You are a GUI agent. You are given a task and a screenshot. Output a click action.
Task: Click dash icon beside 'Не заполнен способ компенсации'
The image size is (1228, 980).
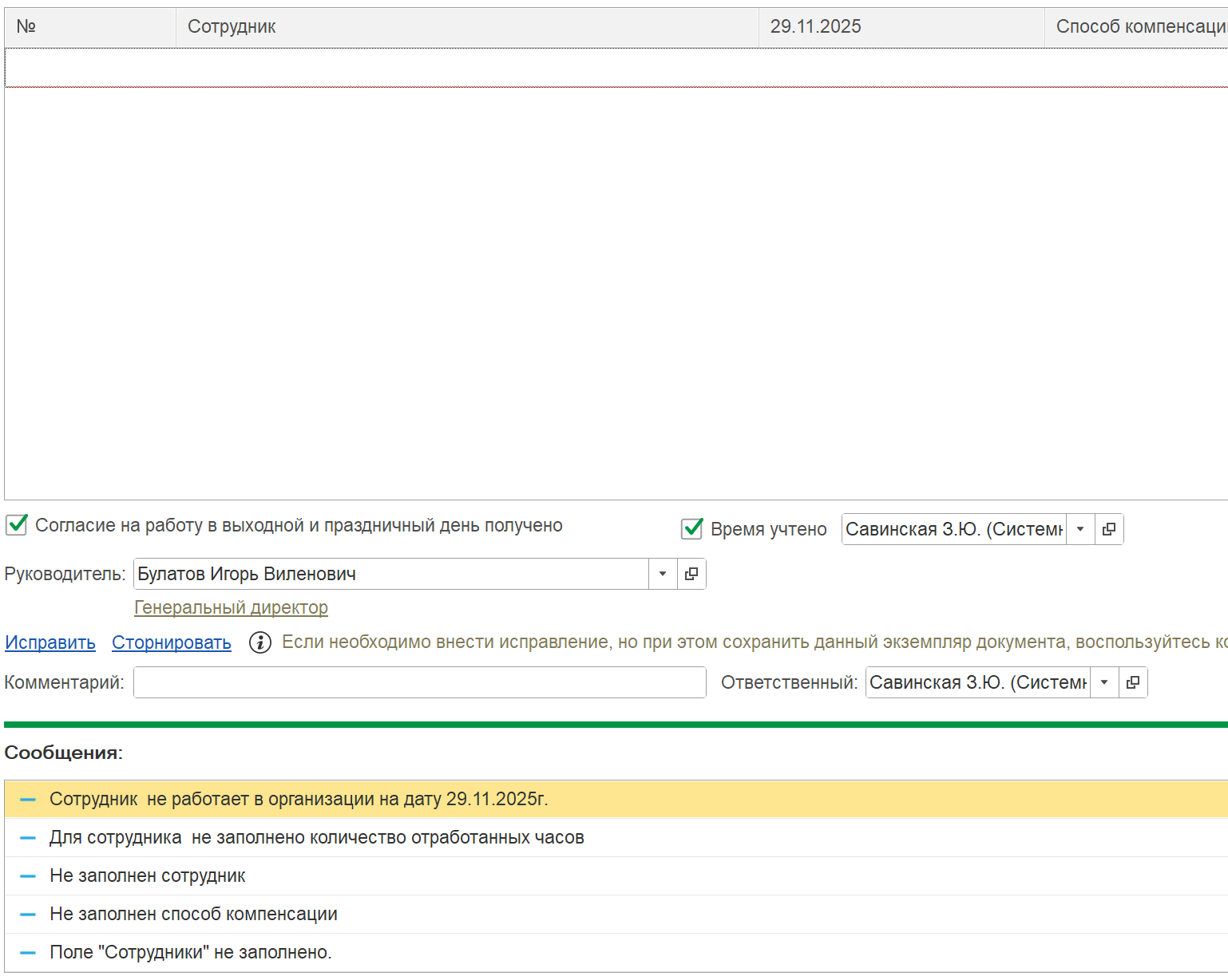[28, 915]
